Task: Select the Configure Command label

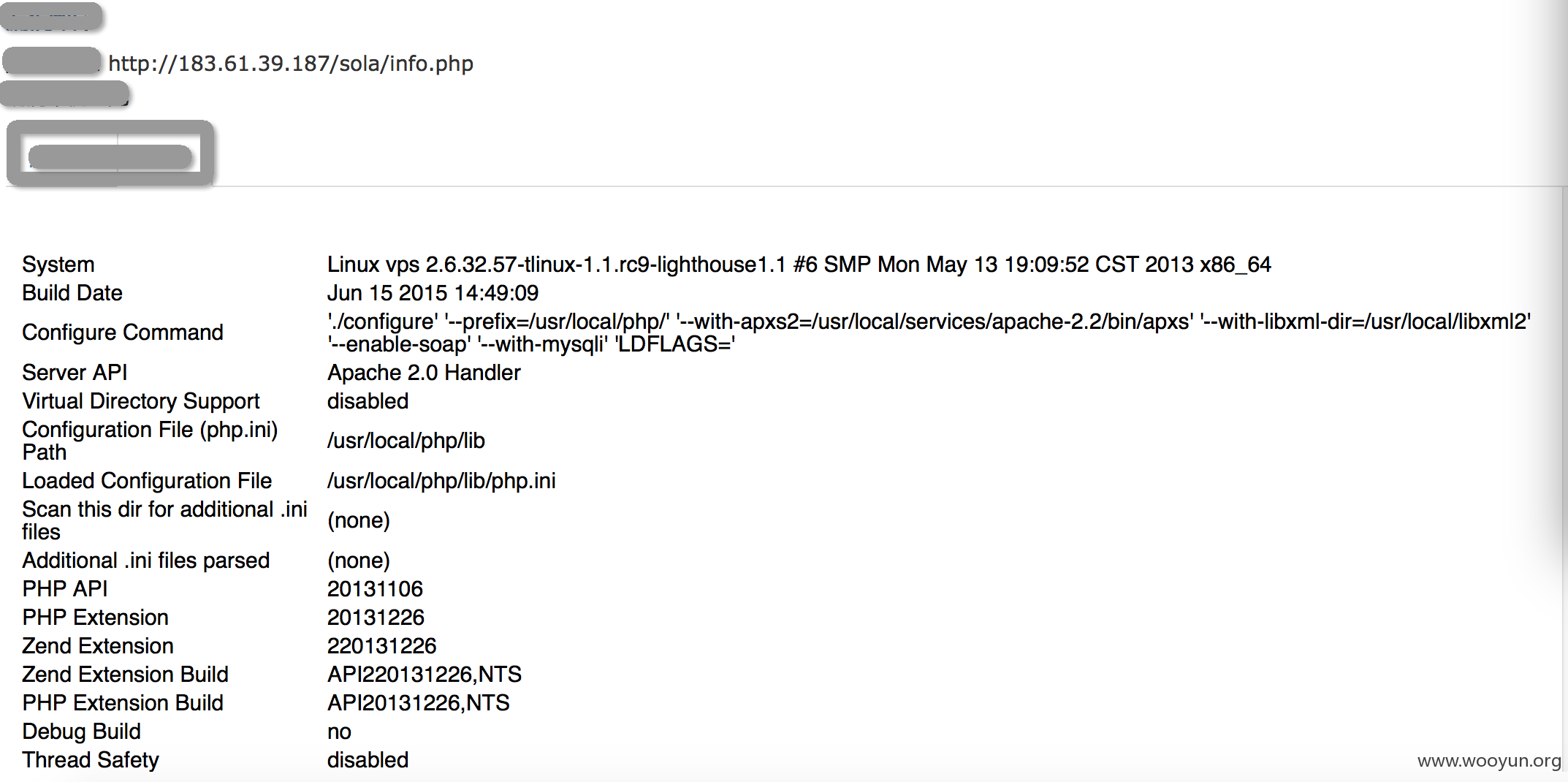Action: pyautogui.click(x=123, y=332)
